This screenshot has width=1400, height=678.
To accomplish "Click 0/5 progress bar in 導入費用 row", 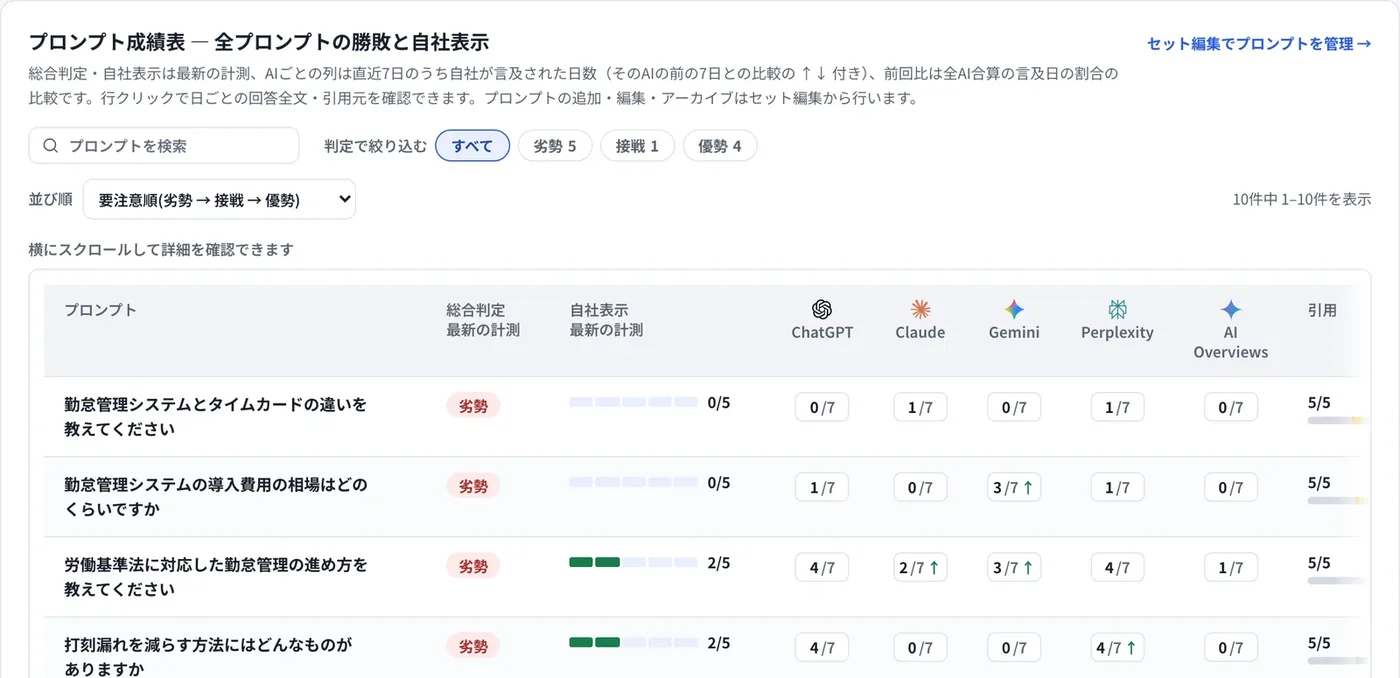I will pos(633,482).
